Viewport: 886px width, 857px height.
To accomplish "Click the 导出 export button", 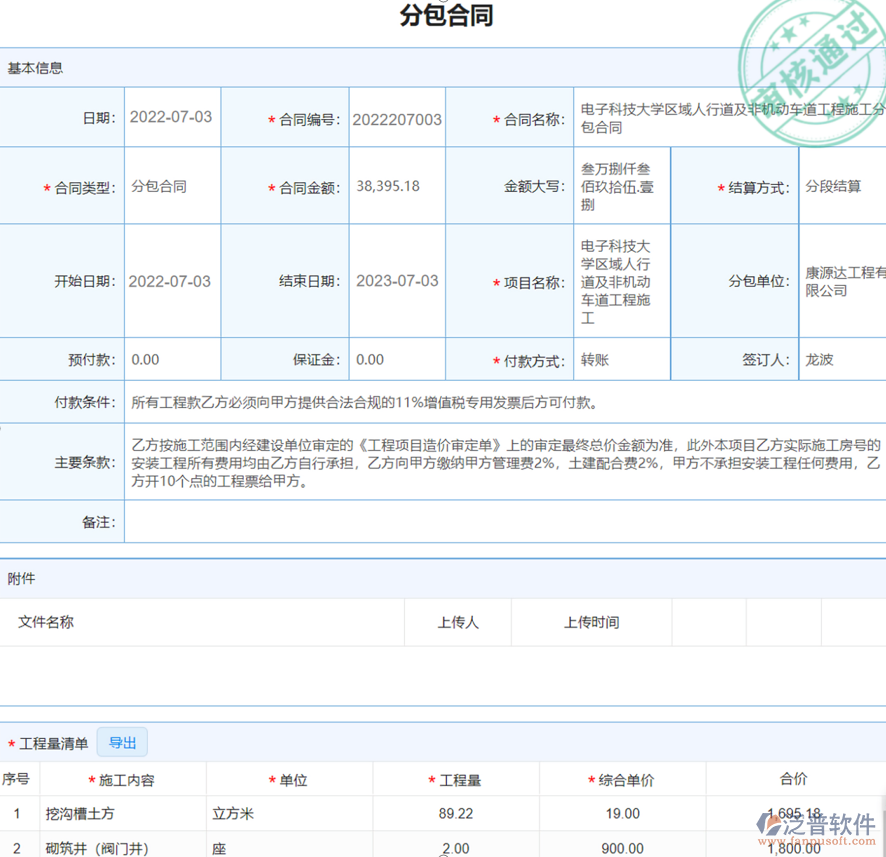I will pos(122,742).
